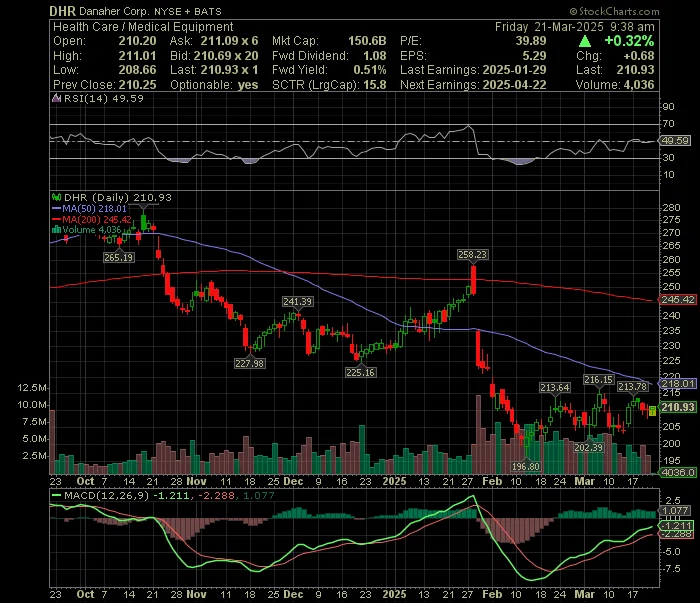Click the 216.15 price annotation
Screen dimensions: 700x603
pyautogui.click(x=599, y=379)
